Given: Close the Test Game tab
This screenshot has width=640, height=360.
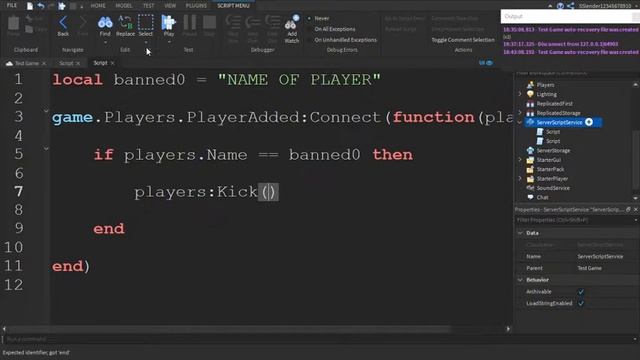Looking at the screenshot, I should click(44, 63).
